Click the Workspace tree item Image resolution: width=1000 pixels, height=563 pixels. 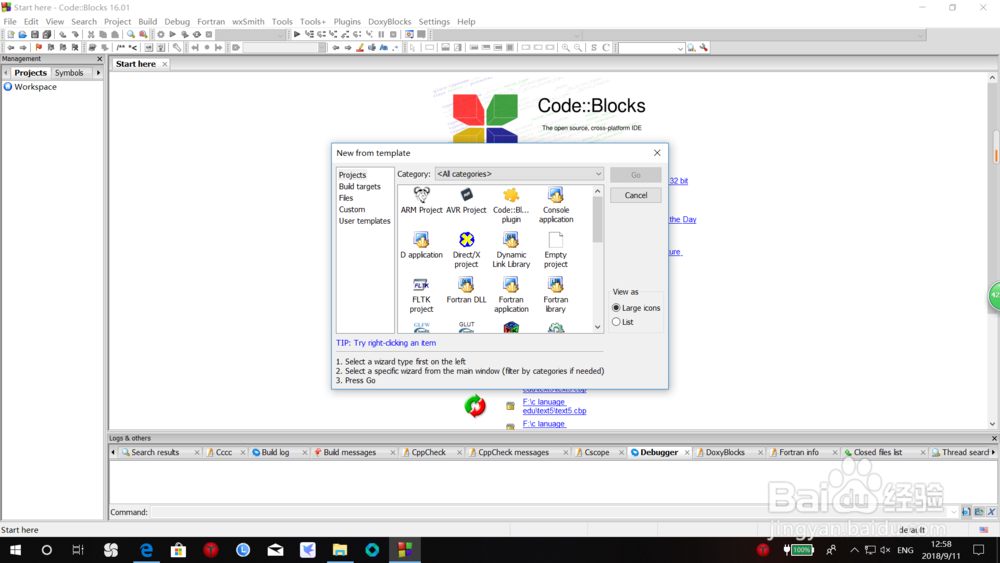tap(35, 87)
